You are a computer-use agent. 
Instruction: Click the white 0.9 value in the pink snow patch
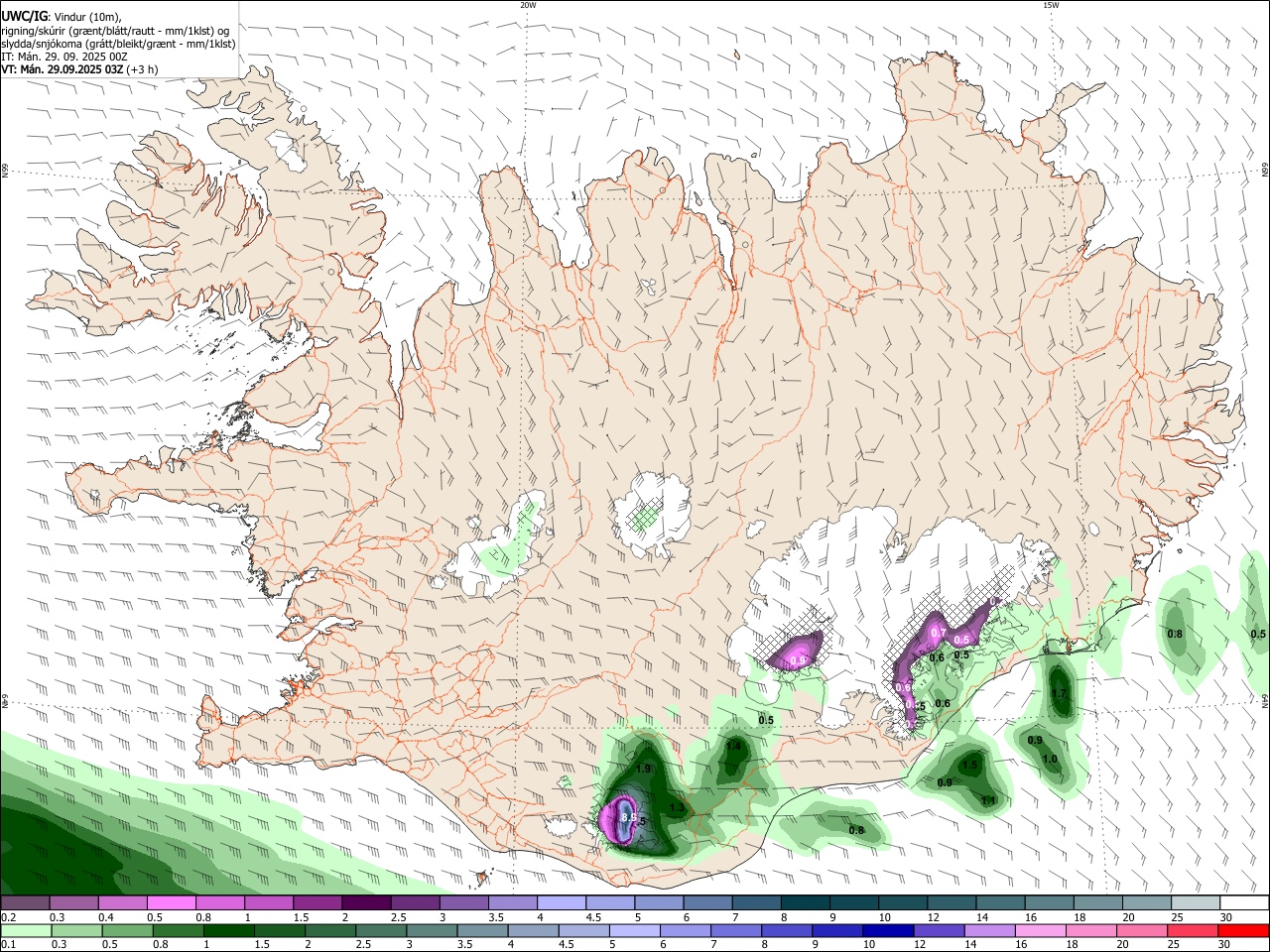tap(796, 659)
